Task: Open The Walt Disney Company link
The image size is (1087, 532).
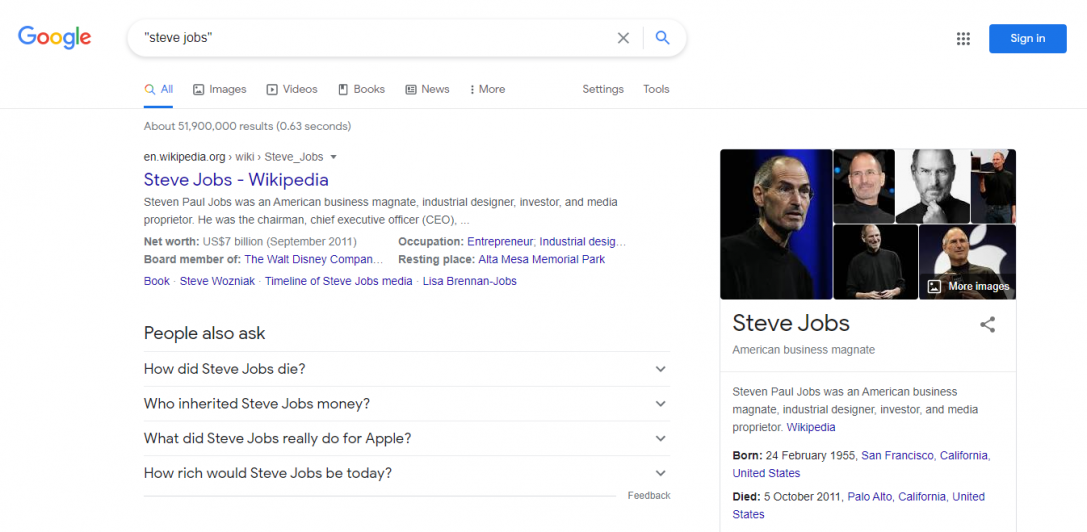Action: click(313, 259)
